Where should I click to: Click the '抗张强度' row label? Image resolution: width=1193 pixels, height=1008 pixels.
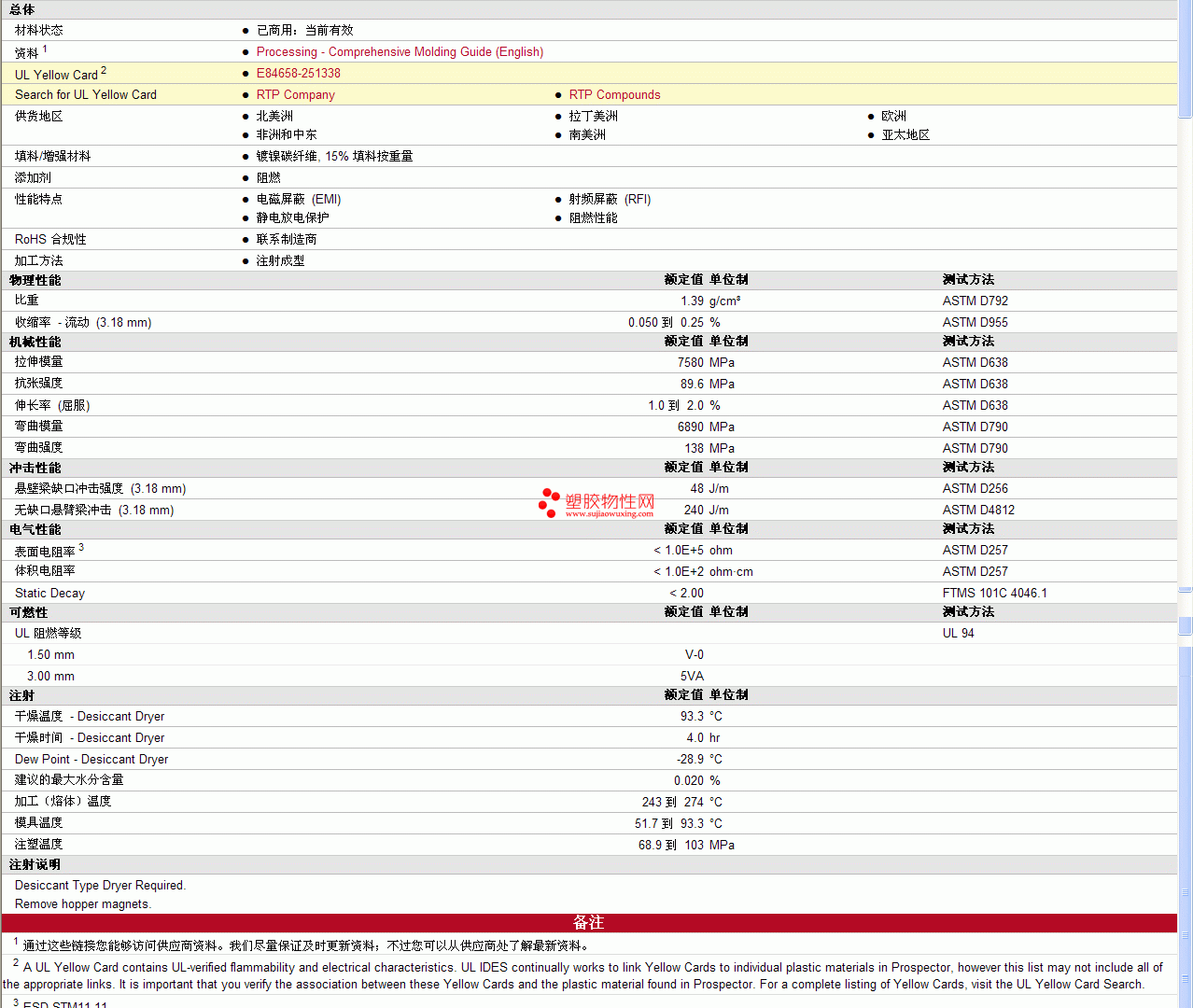coord(39,384)
